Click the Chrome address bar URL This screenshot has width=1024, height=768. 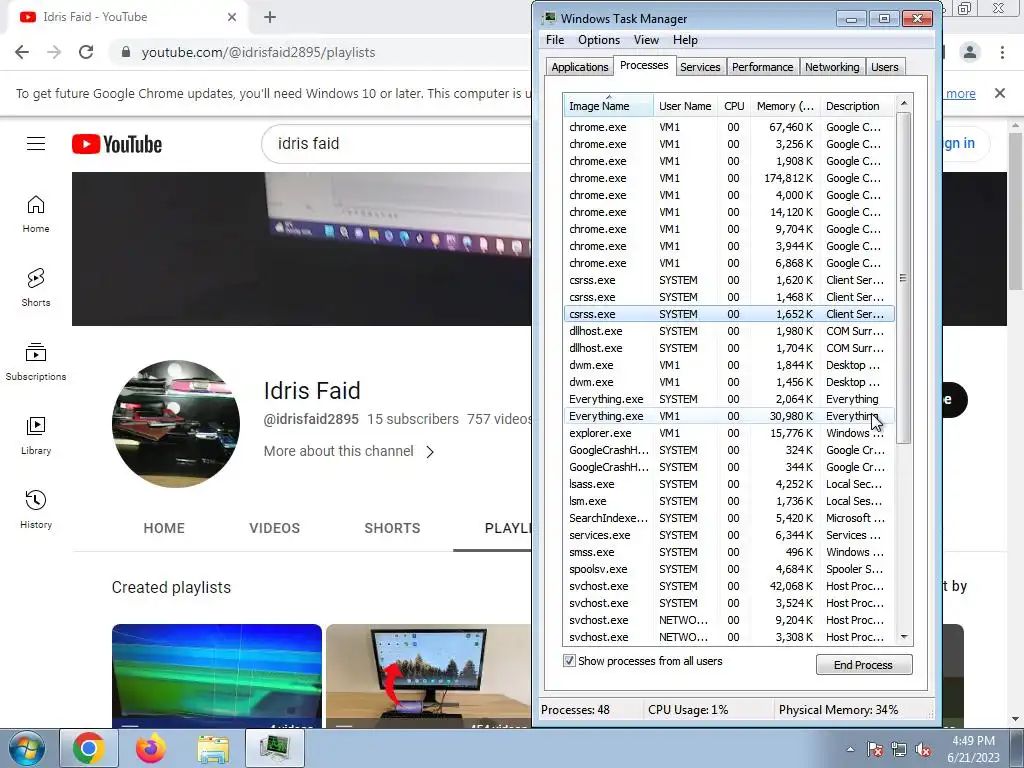[258, 52]
